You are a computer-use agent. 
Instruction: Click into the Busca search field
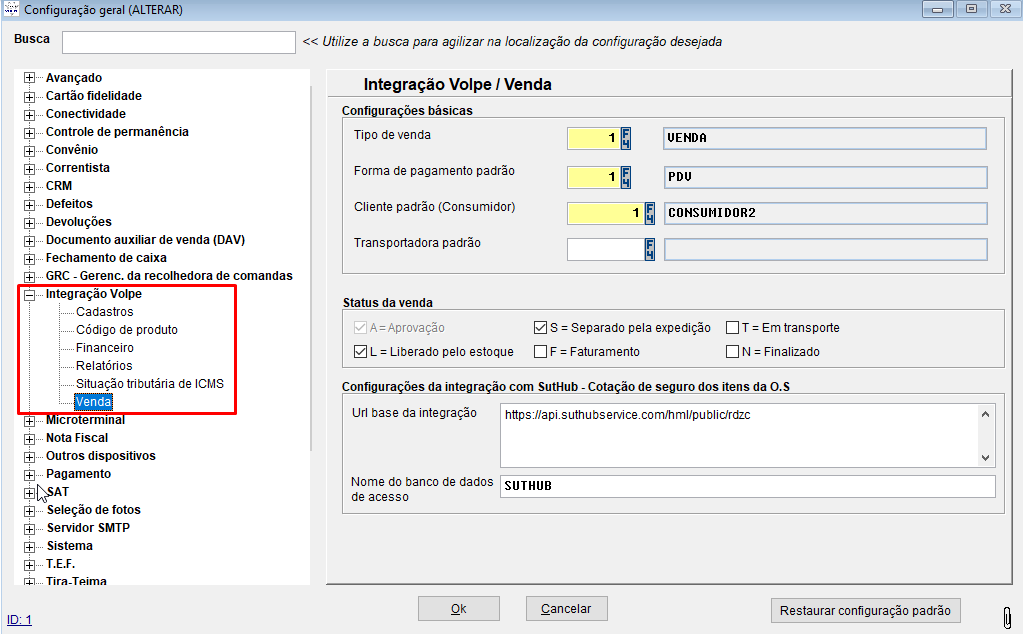pos(179,42)
